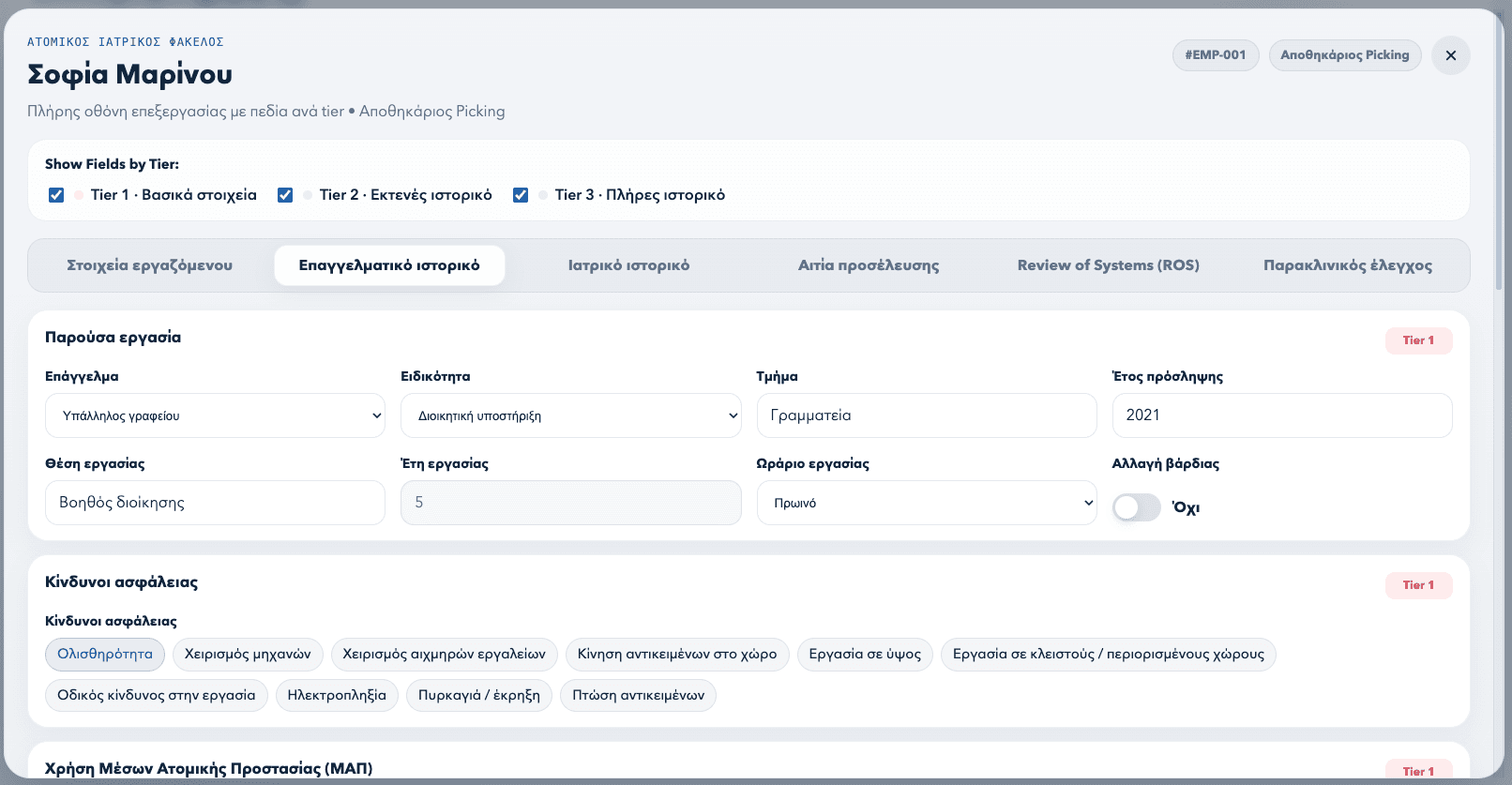Uncheck Tier 3 · Πλήρες ιστορικό checkbox
The height and width of the screenshot is (785, 1512).
click(x=521, y=195)
